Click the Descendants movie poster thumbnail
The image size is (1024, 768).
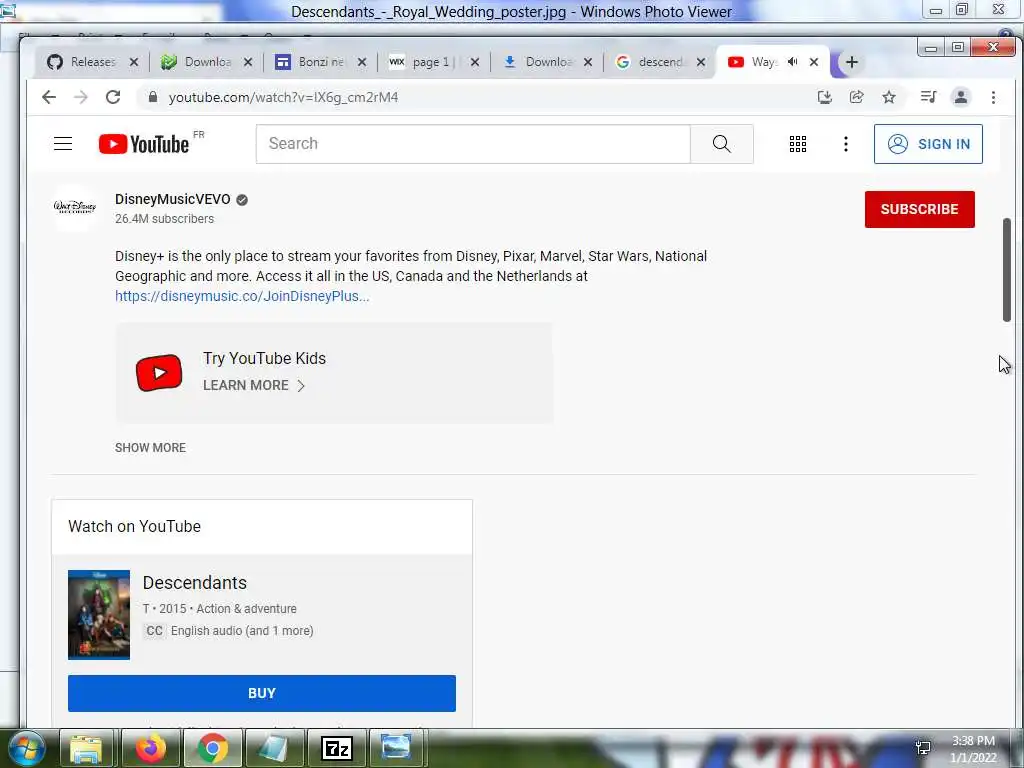(99, 615)
